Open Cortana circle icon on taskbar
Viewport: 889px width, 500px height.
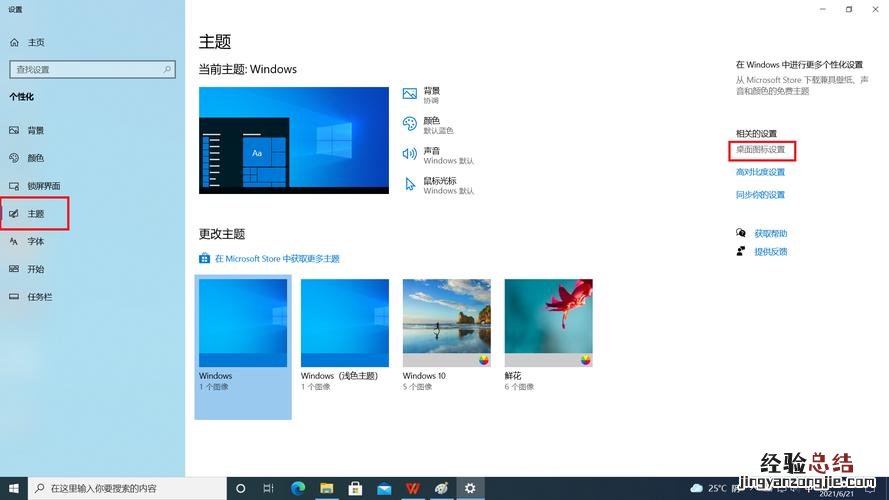click(240, 488)
